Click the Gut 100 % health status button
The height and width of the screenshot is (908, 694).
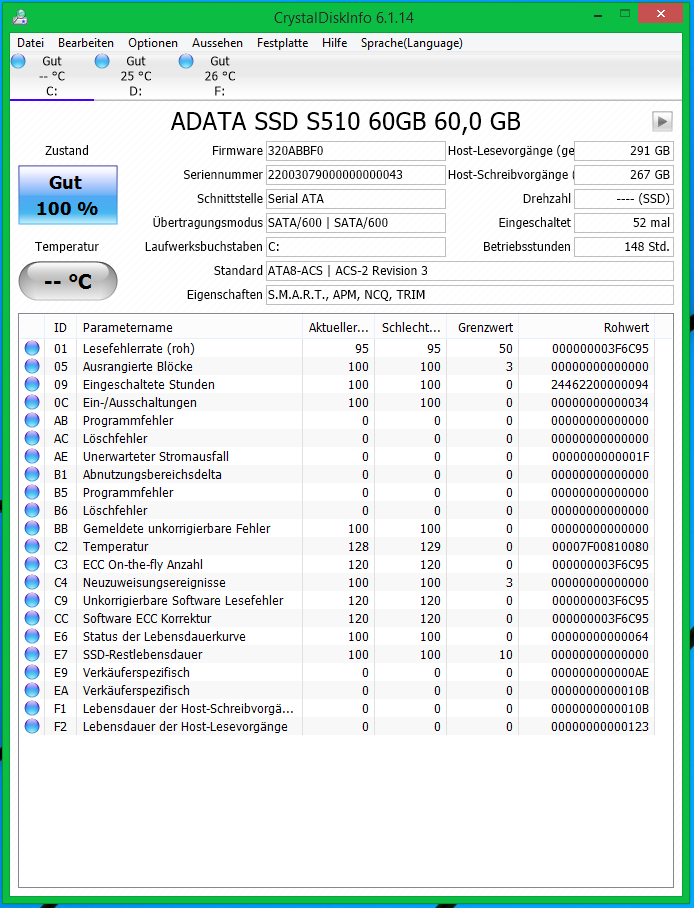[68, 195]
